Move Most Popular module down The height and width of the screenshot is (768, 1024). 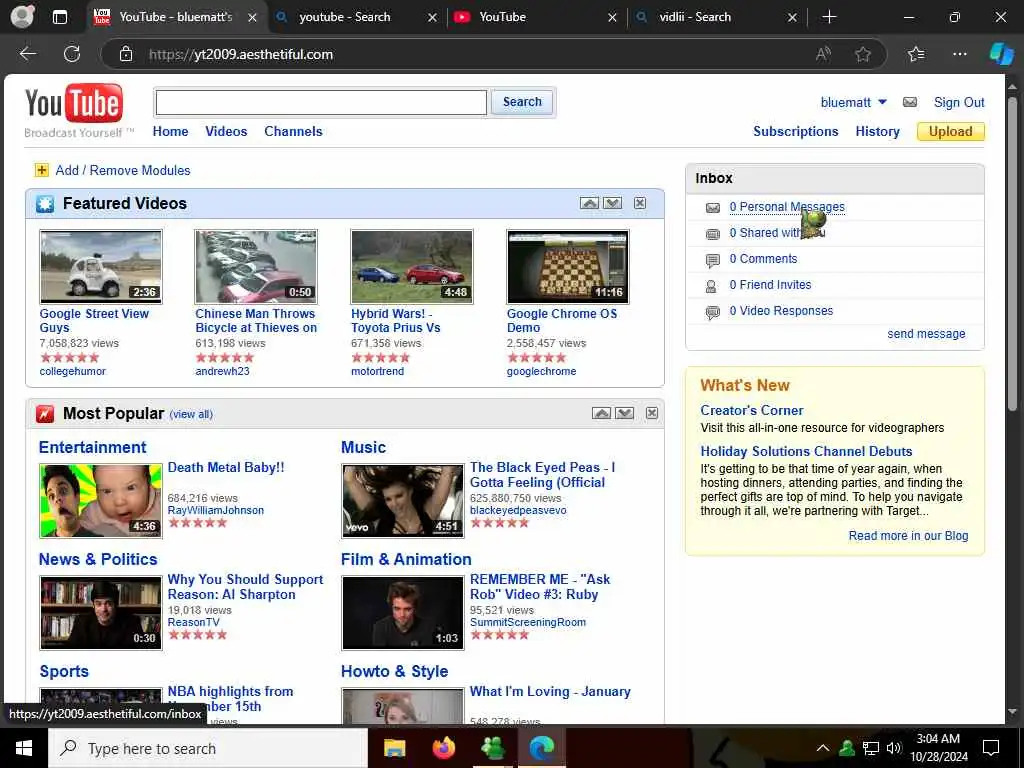[x=625, y=413]
